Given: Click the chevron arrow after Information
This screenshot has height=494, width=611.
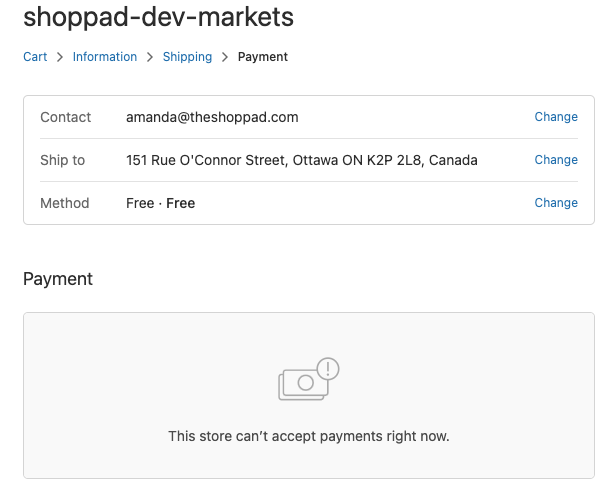Looking at the screenshot, I should click(150, 57).
